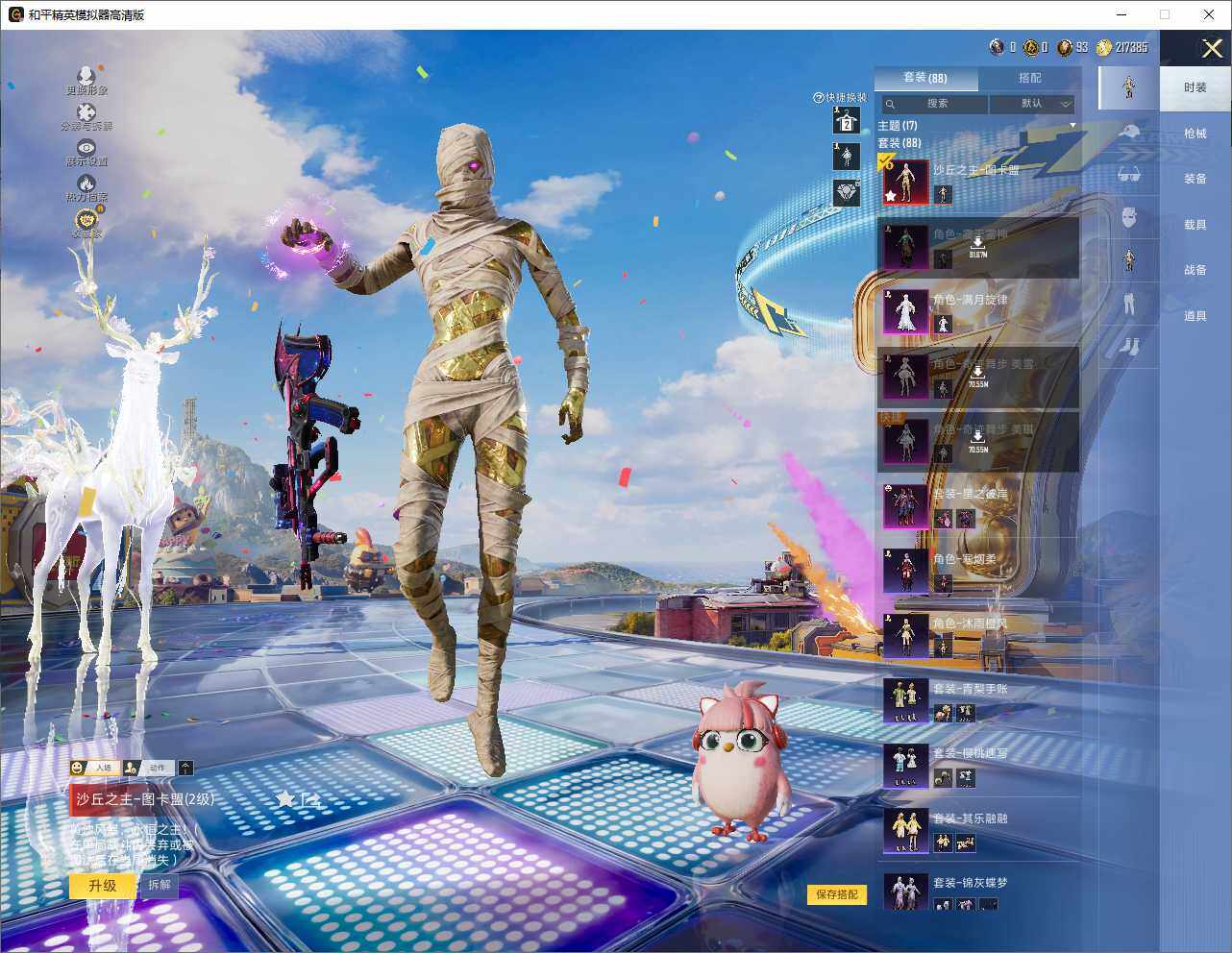Image resolution: width=1232 pixels, height=953 pixels.
Task: Select the 套装-青梨手账 outfit thumbnail
Action: [x=906, y=700]
